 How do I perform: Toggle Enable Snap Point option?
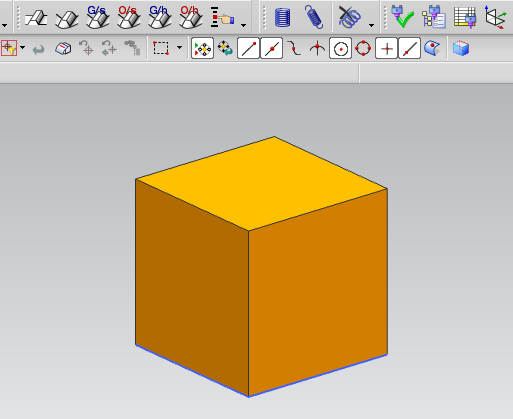click(x=202, y=48)
